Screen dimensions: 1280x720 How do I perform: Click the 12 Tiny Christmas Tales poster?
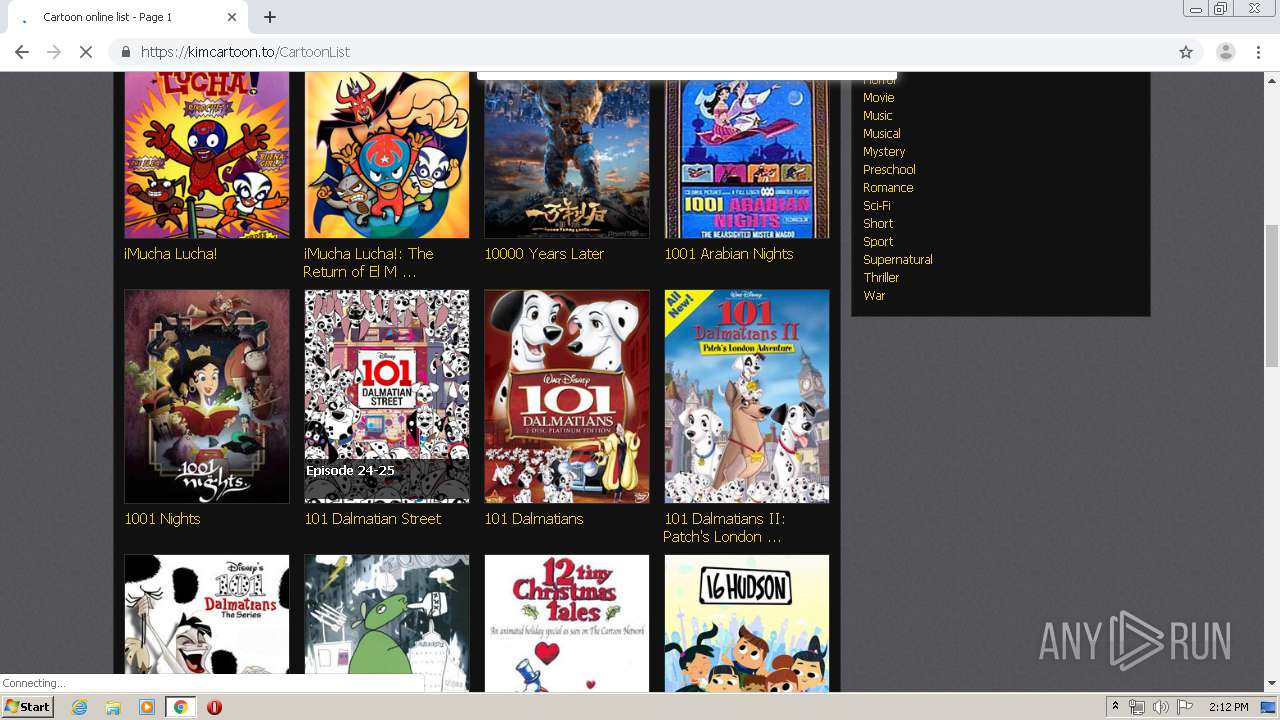(567, 623)
